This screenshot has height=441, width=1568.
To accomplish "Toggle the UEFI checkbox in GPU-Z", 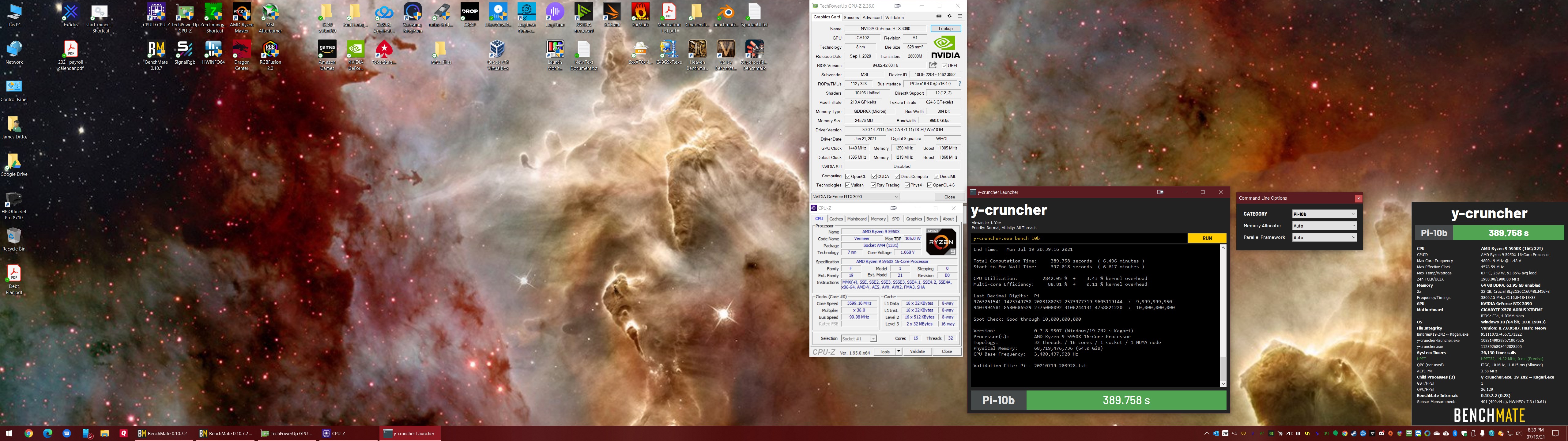I will click(944, 66).
